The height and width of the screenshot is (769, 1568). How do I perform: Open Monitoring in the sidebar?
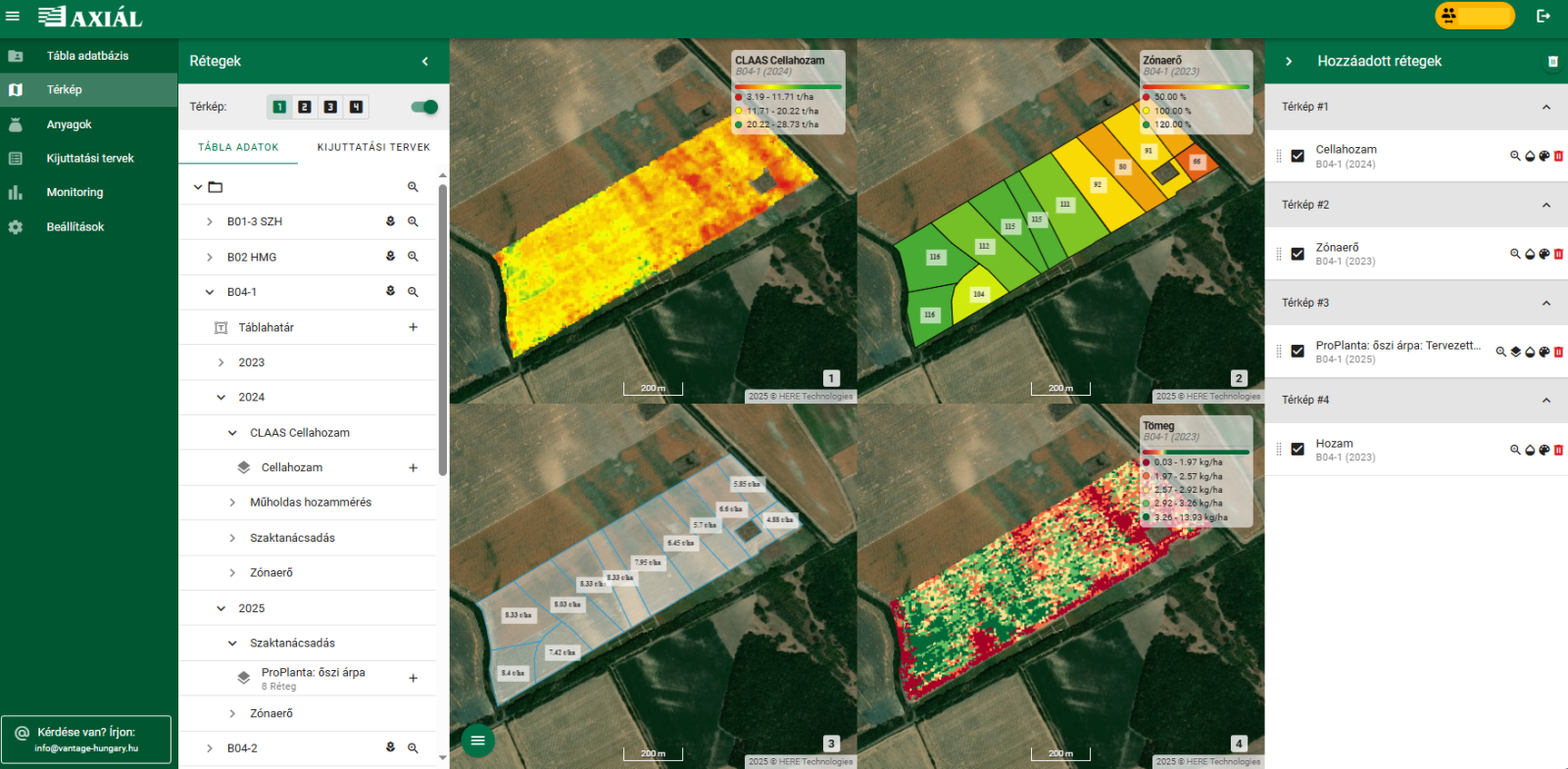click(88, 192)
